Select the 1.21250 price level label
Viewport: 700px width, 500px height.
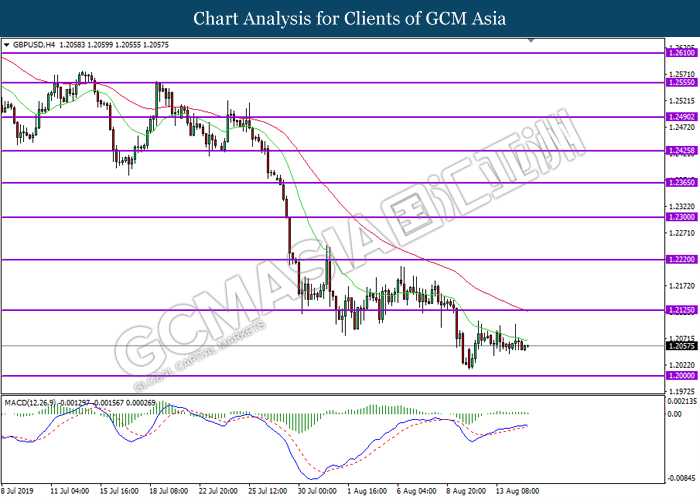pos(681,310)
